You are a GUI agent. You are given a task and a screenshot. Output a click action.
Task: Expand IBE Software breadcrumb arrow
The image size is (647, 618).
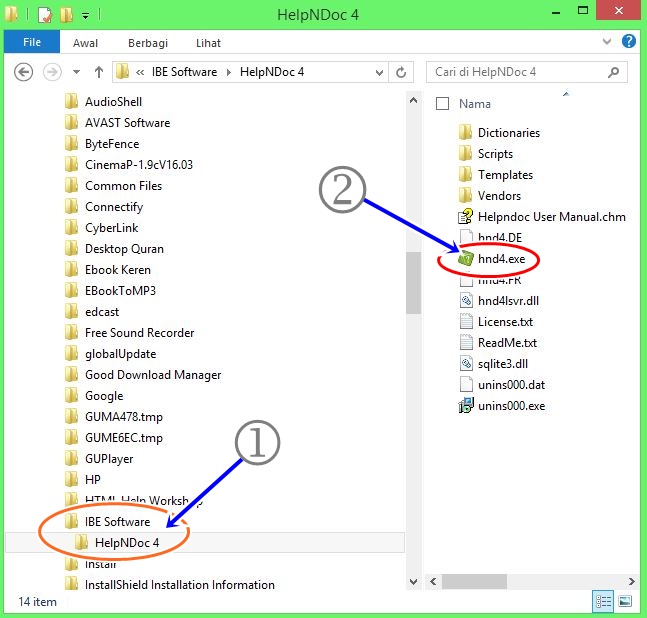pos(229,72)
